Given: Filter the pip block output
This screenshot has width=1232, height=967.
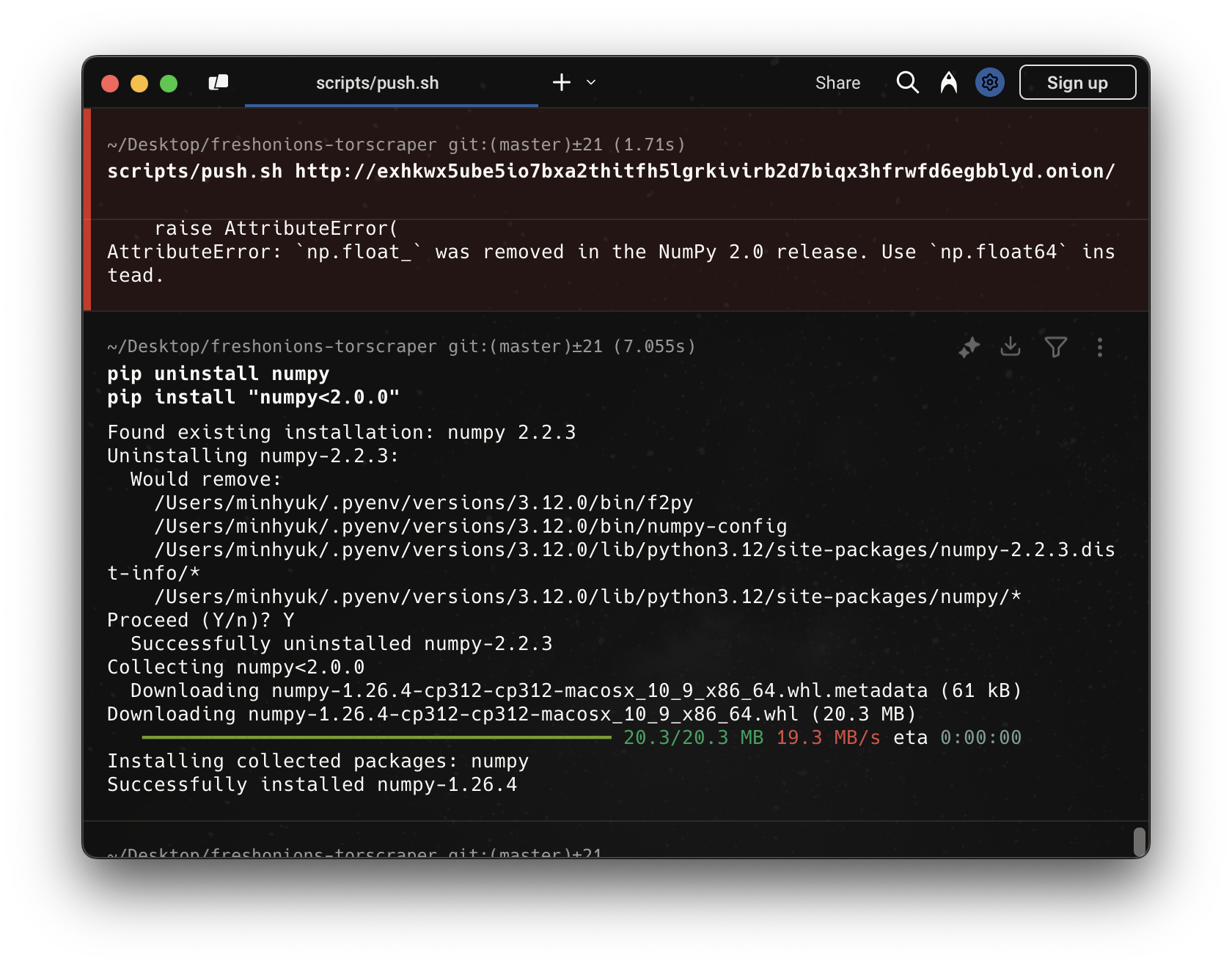Looking at the screenshot, I should click(1055, 347).
